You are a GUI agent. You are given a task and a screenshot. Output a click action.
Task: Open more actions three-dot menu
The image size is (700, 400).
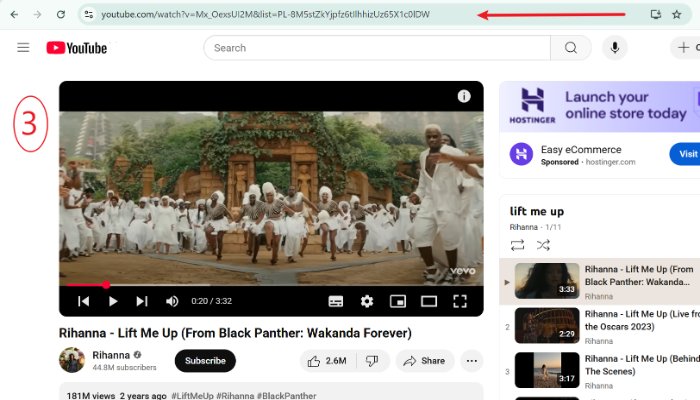click(472, 361)
